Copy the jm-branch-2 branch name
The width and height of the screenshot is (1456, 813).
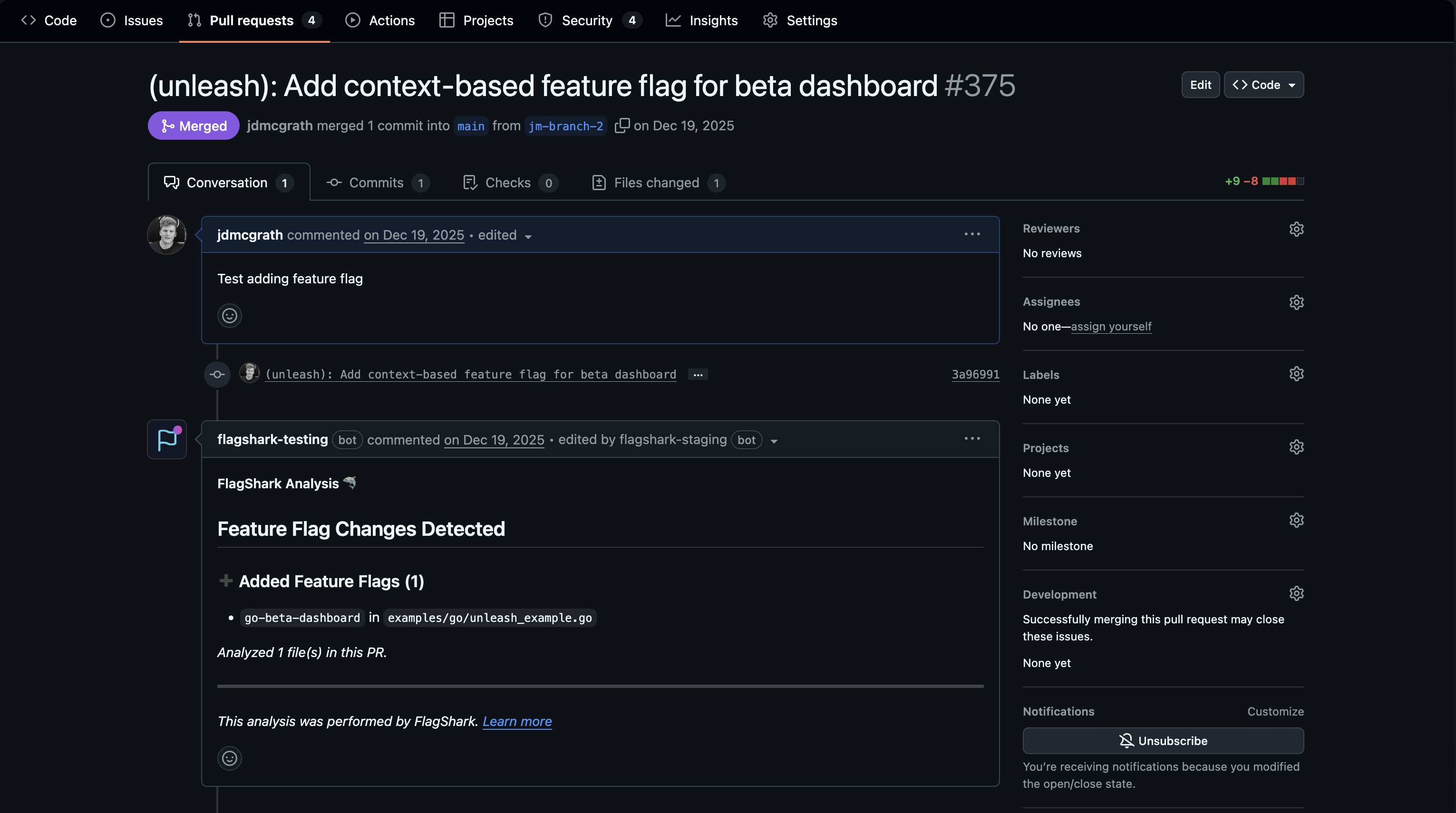pyautogui.click(x=622, y=126)
